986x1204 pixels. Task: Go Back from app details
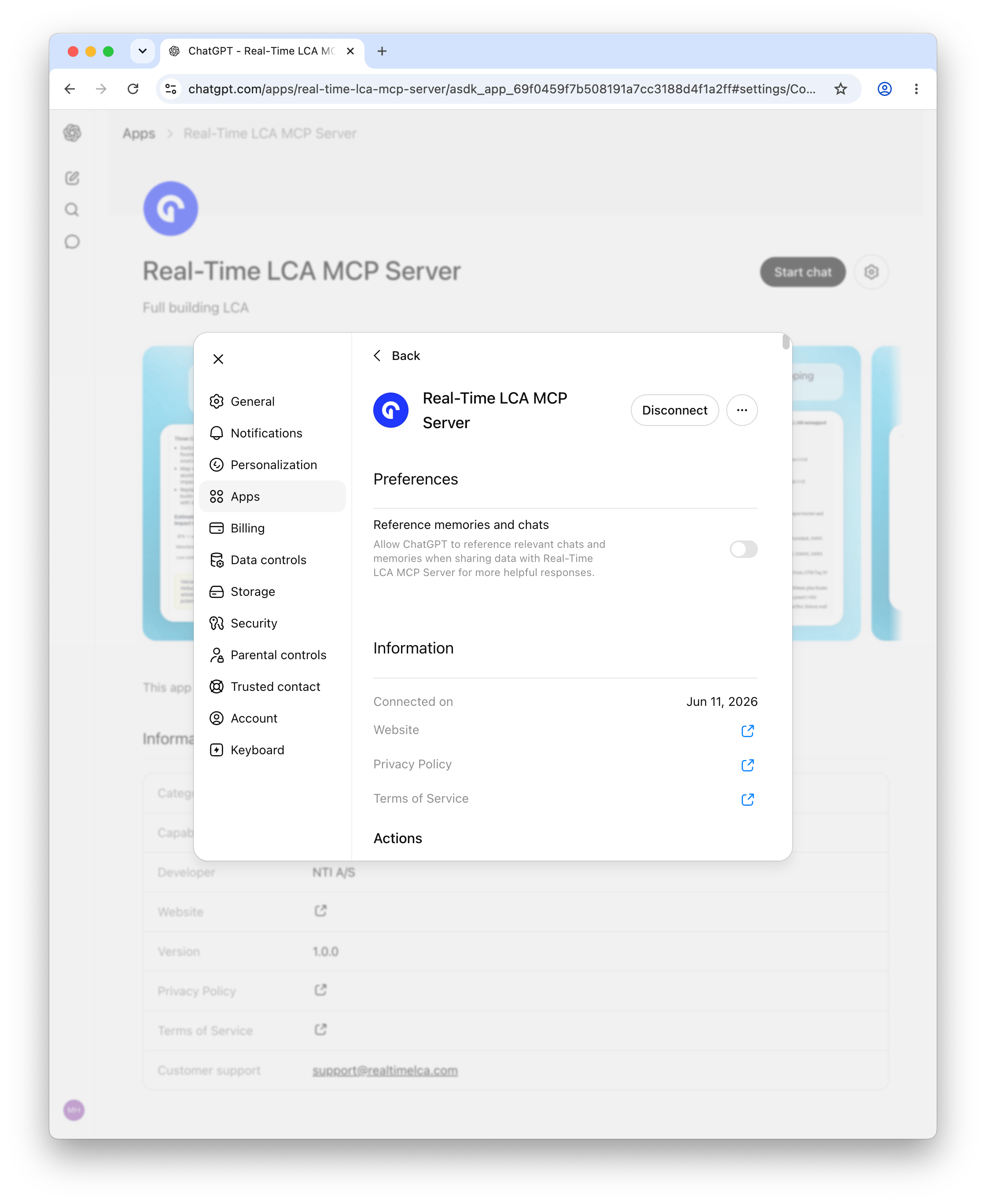[397, 356]
